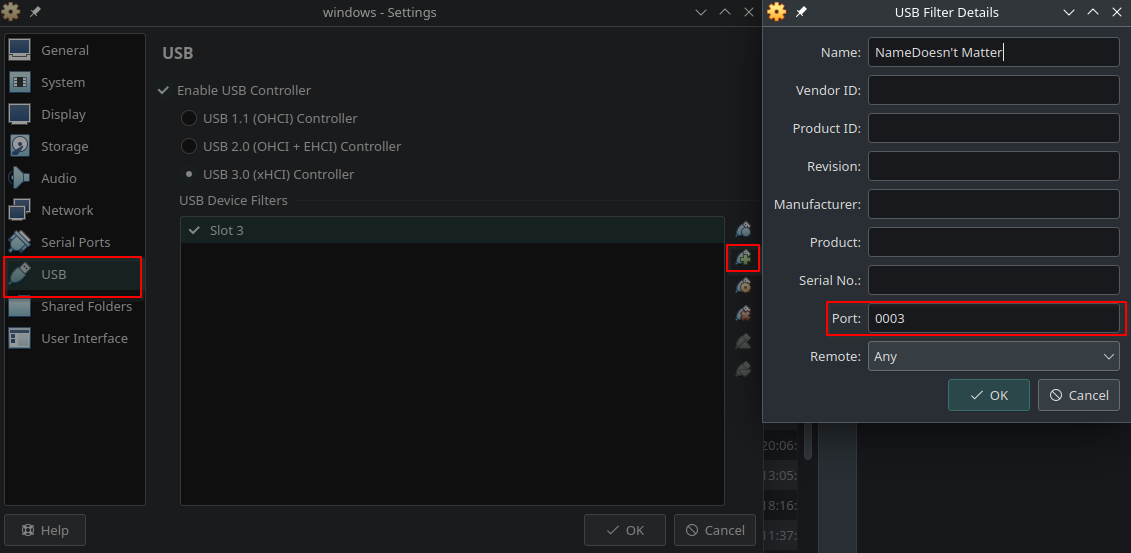Screen dimensions: 1131x553
Task: Add new empty USB filter icon
Action: (743, 230)
